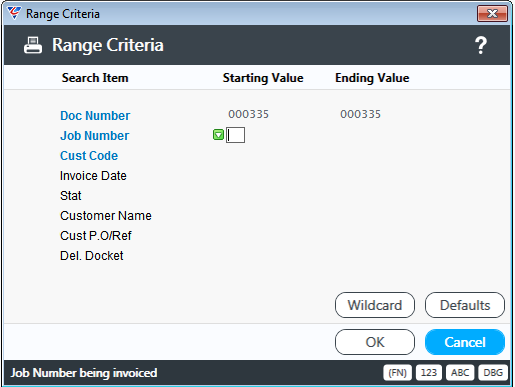
Task: Click the printer icon in header
Action: (33, 45)
